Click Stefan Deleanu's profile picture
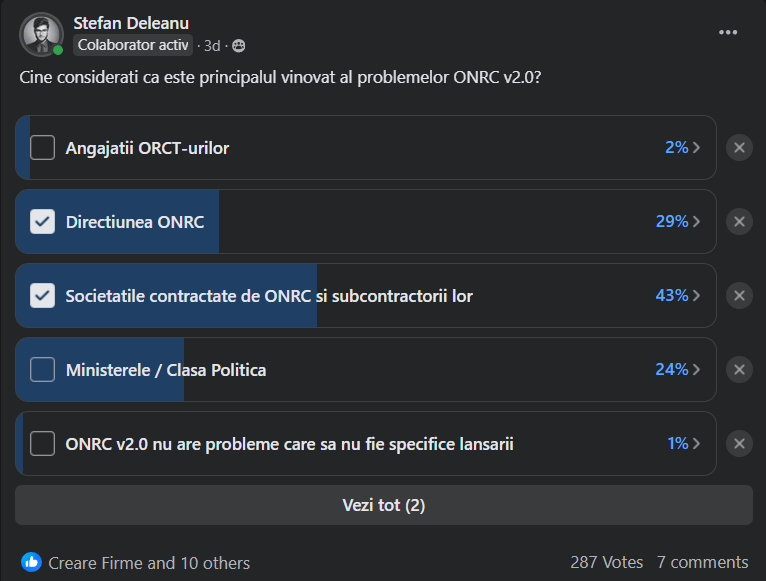The height and width of the screenshot is (581, 766). coord(41,35)
